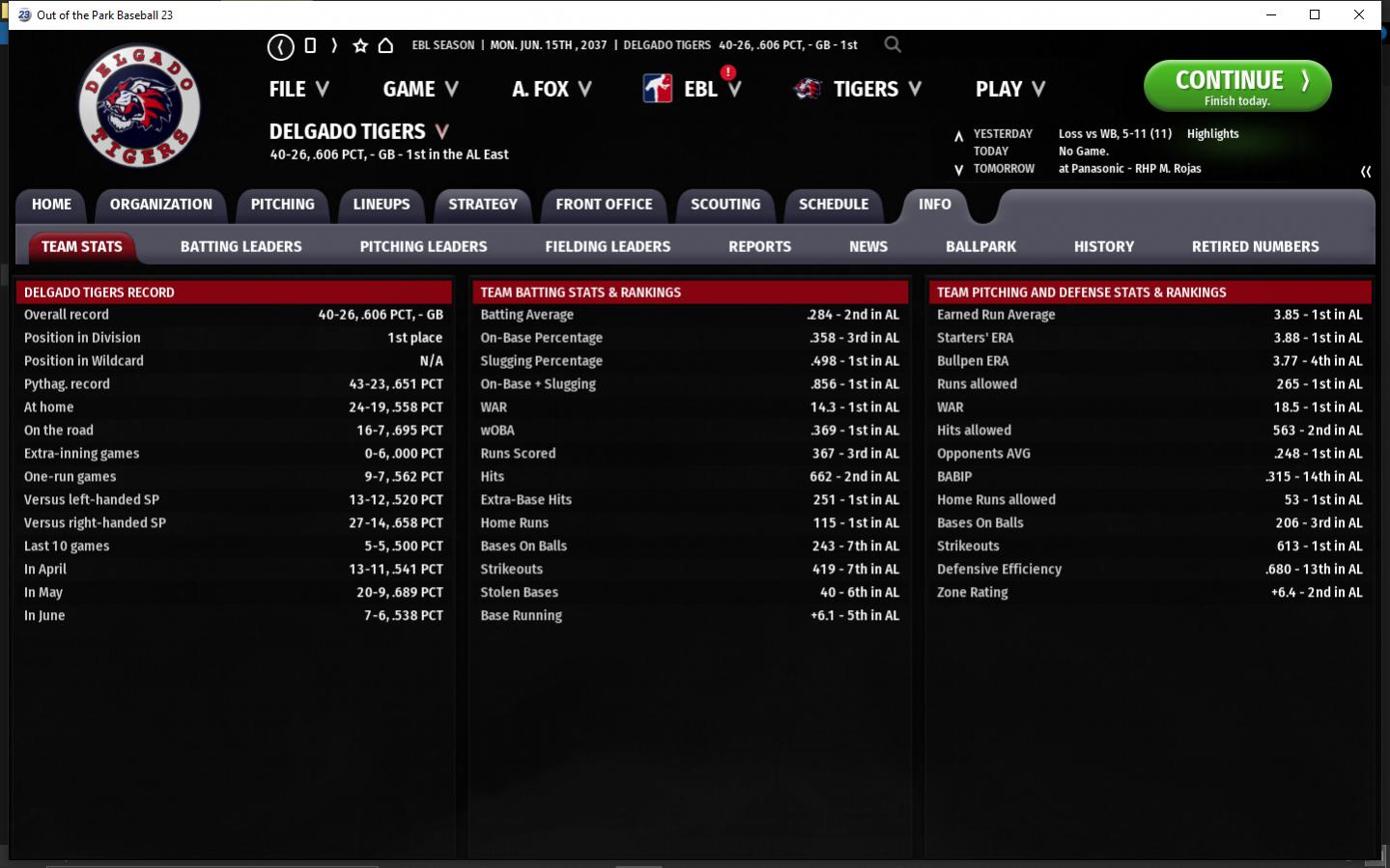This screenshot has width=1390, height=868.
Task: Open the REPORTS subtab
Action: click(x=760, y=247)
